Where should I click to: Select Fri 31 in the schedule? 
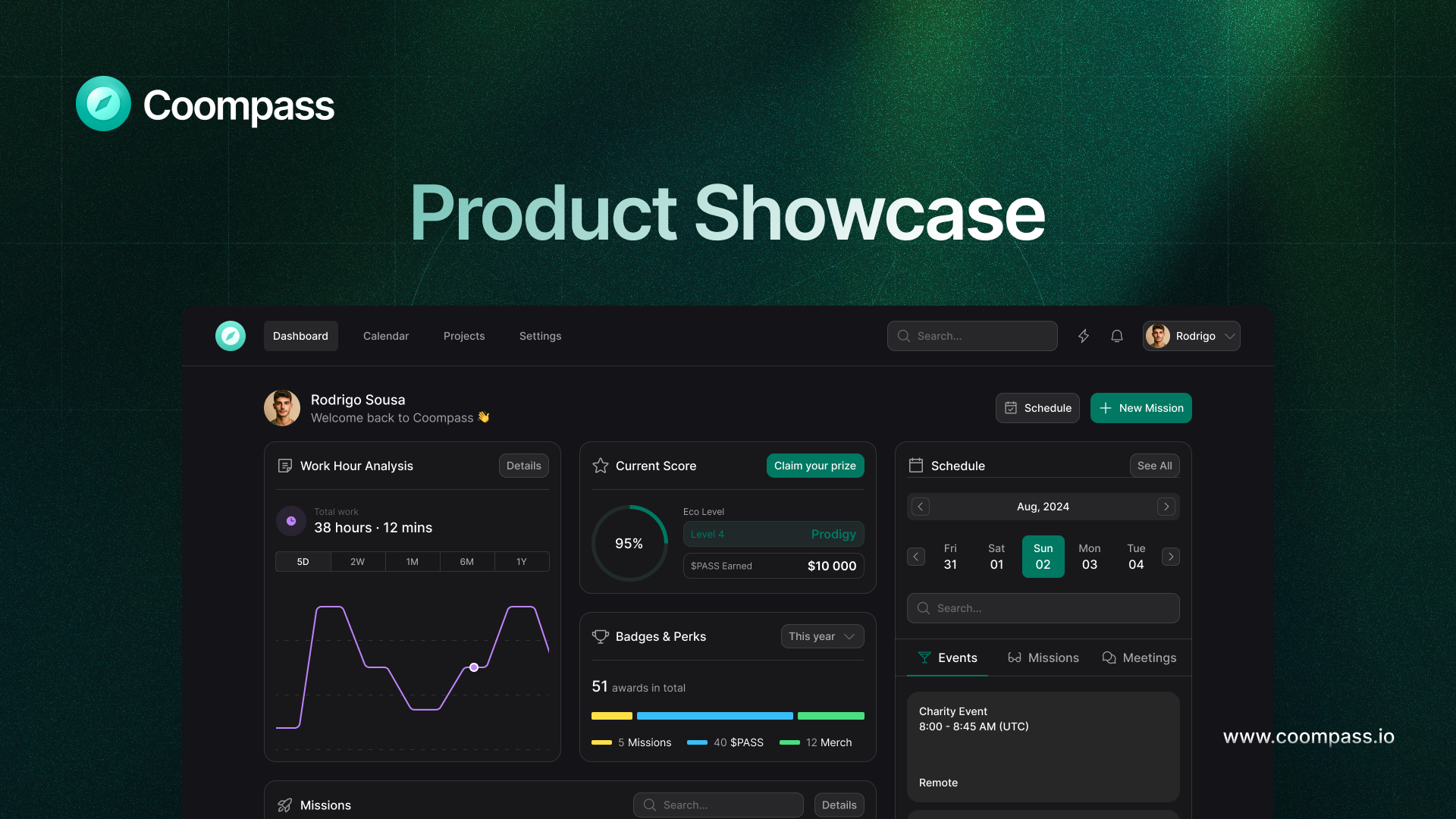click(x=950, y=557)
